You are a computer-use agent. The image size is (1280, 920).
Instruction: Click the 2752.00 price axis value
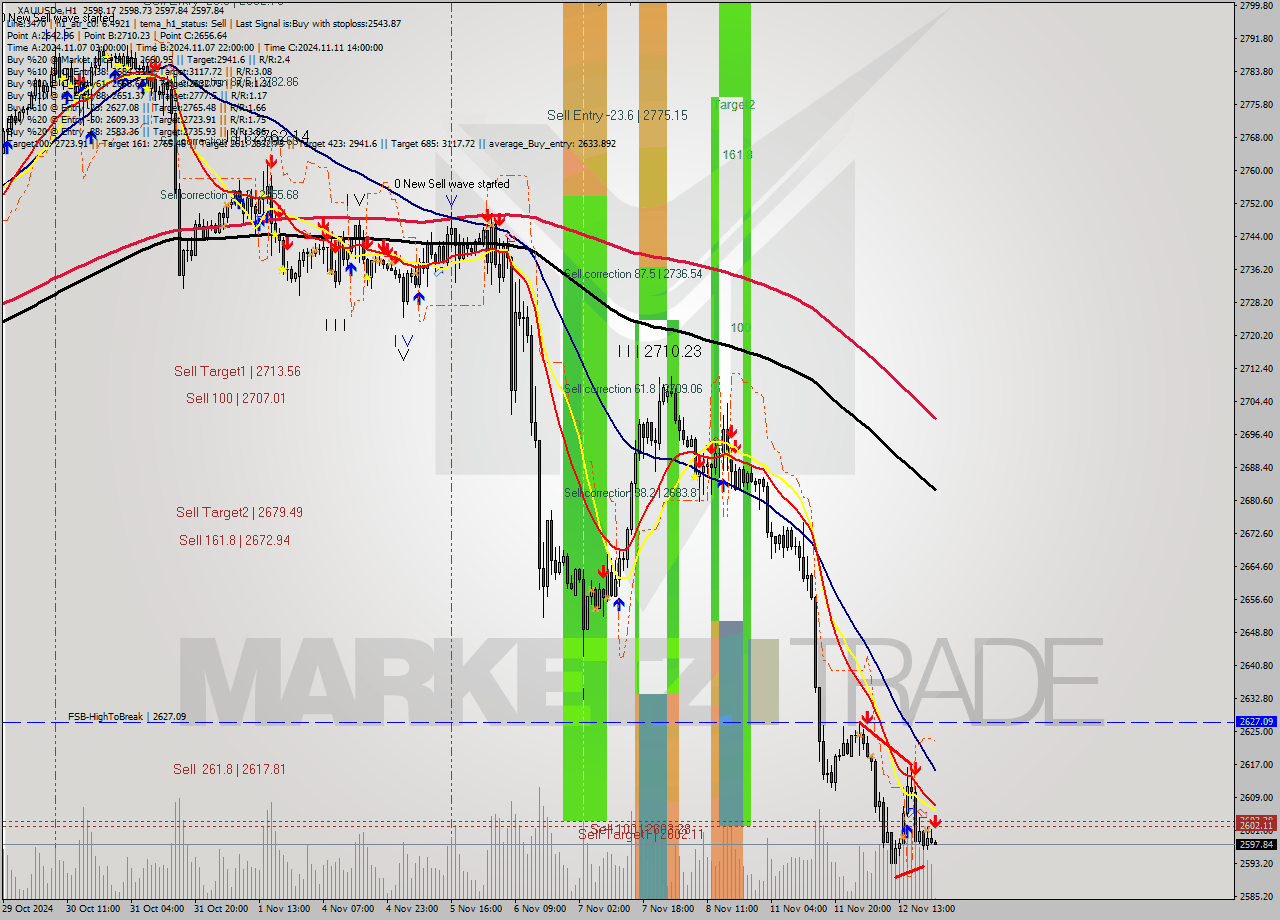coord(1256,204)
